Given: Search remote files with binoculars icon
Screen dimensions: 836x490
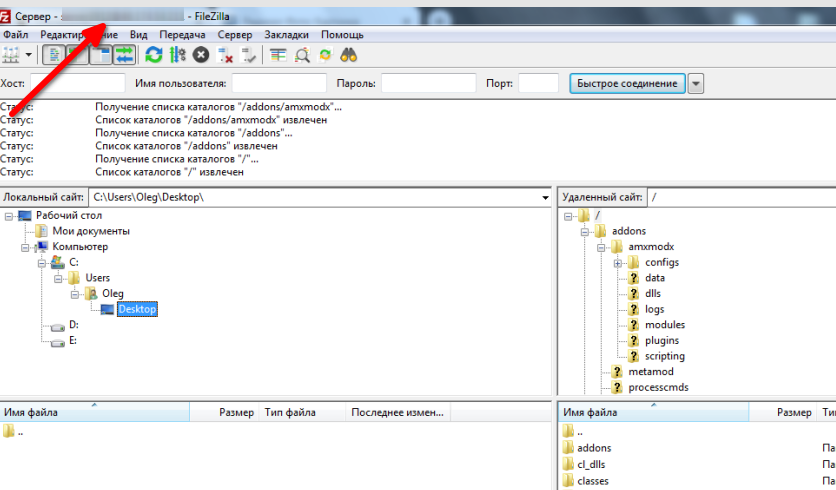Looking at the screenshot, I should tap(349, 55).
